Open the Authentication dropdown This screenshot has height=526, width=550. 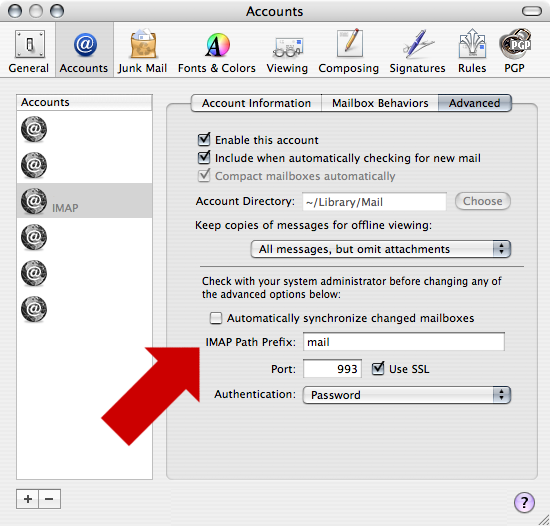[x=407, y=395]
